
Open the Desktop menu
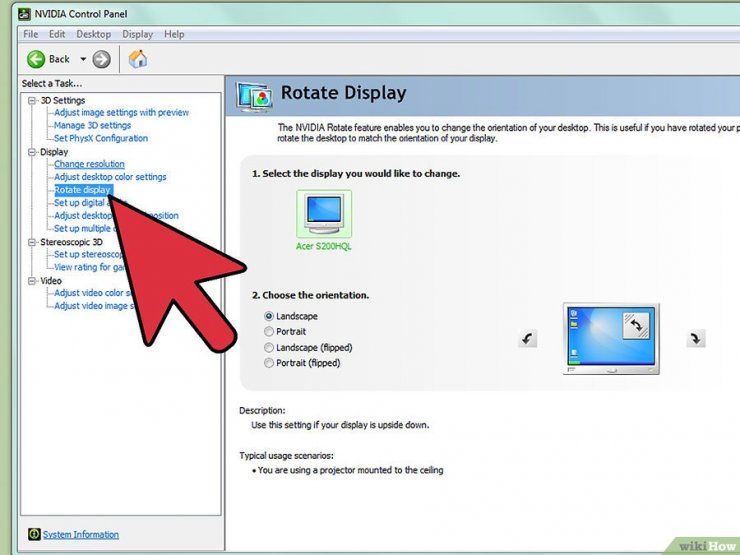[x=93, y=34]
